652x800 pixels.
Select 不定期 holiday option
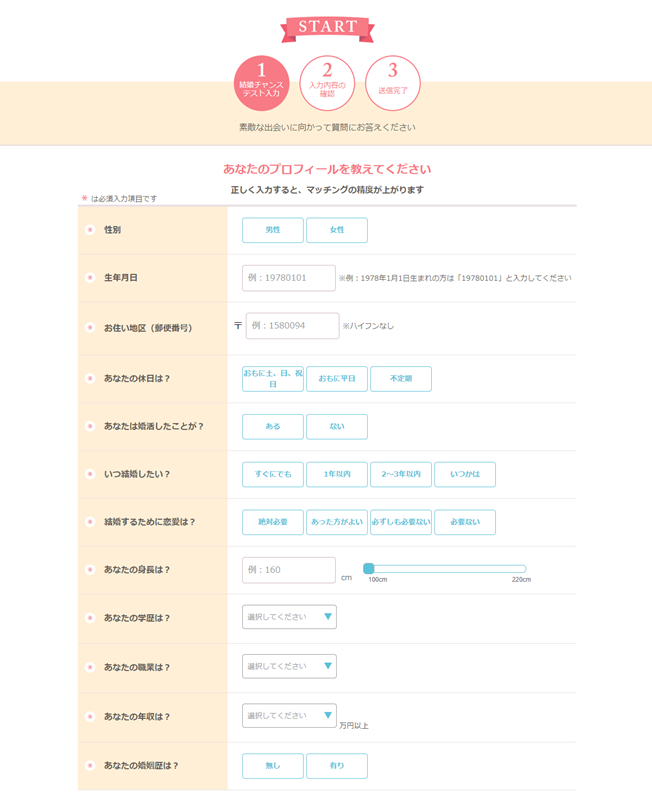[x=401, y=379]
